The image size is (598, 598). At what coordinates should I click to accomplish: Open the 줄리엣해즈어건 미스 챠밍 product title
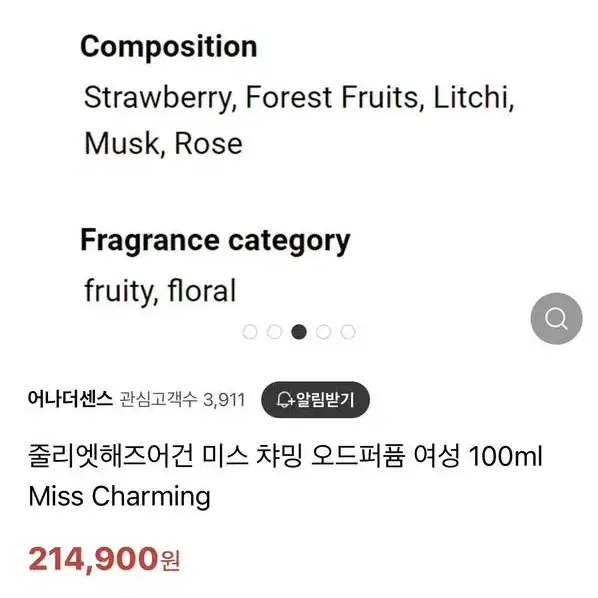285,456
